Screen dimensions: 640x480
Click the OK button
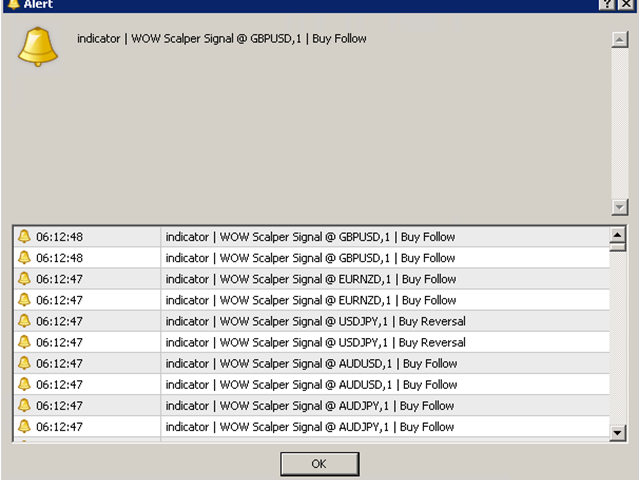320,464
